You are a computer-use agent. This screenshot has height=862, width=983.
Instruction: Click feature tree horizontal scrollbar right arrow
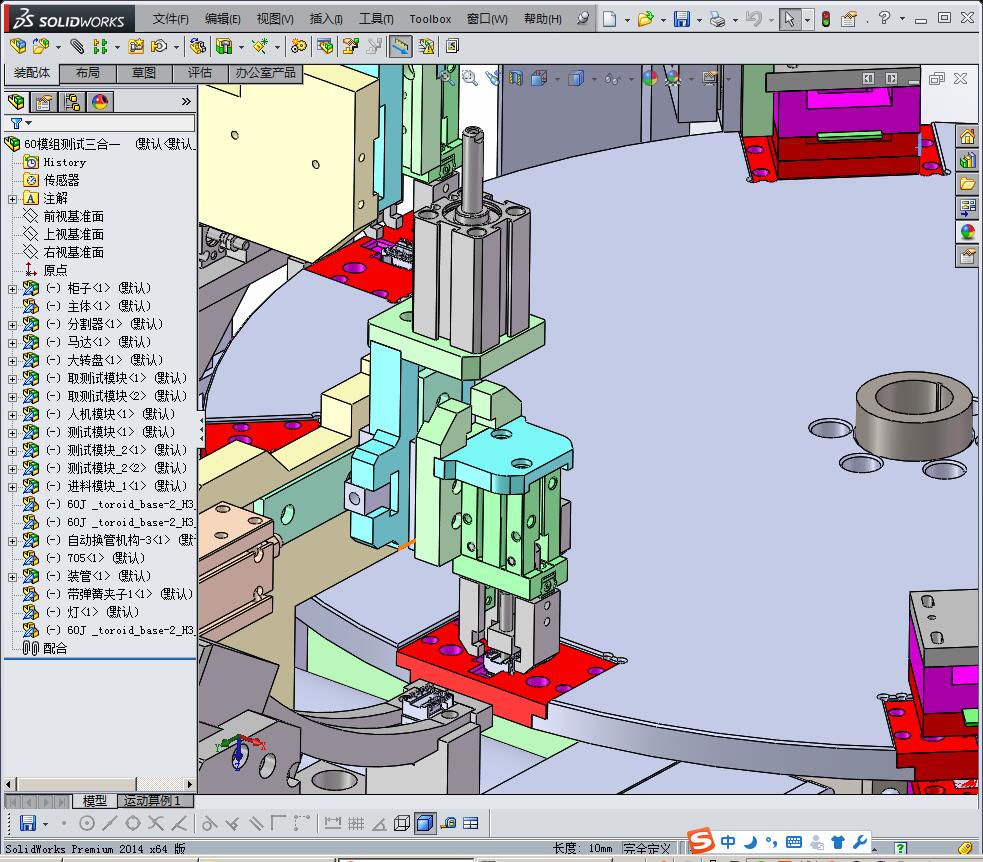click(x=190, y=784)
